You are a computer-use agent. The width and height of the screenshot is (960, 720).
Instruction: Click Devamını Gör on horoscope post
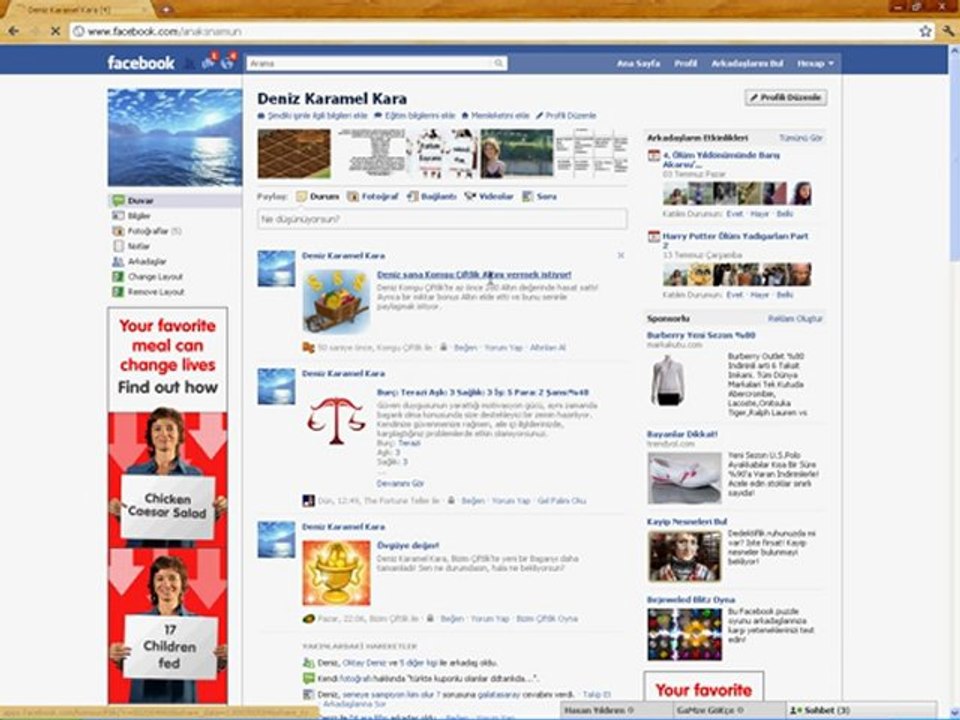pos(400,483)
